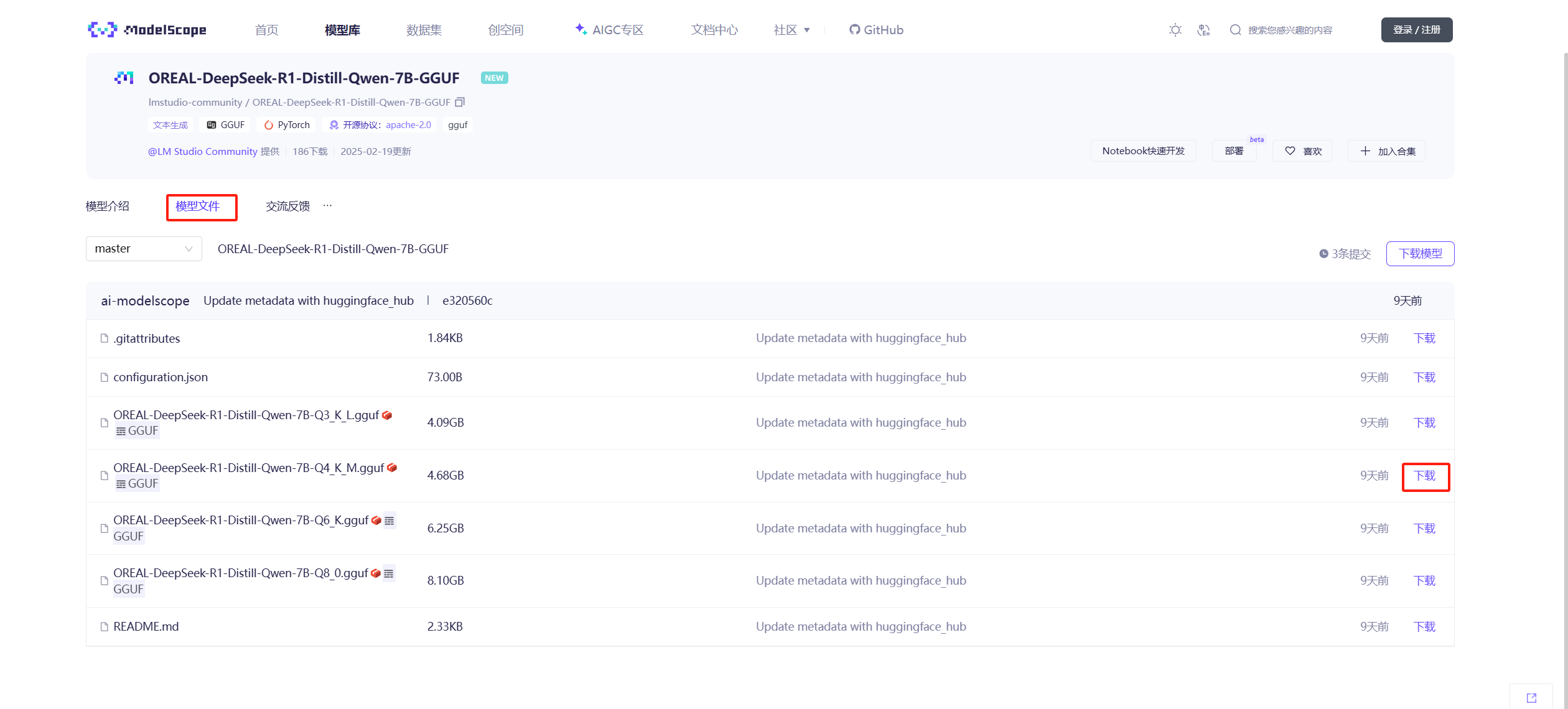Click red cube icon next to Q8_0.gguf

pos(376,573)
